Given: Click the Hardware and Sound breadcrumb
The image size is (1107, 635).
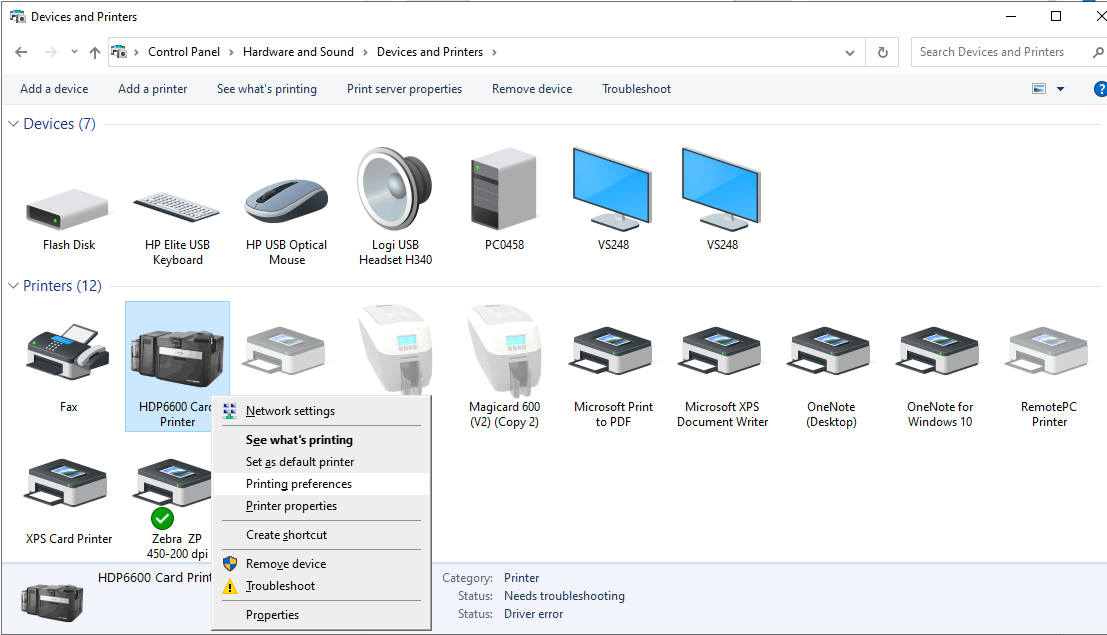Looking at the screenshot, I should [298, 52].
